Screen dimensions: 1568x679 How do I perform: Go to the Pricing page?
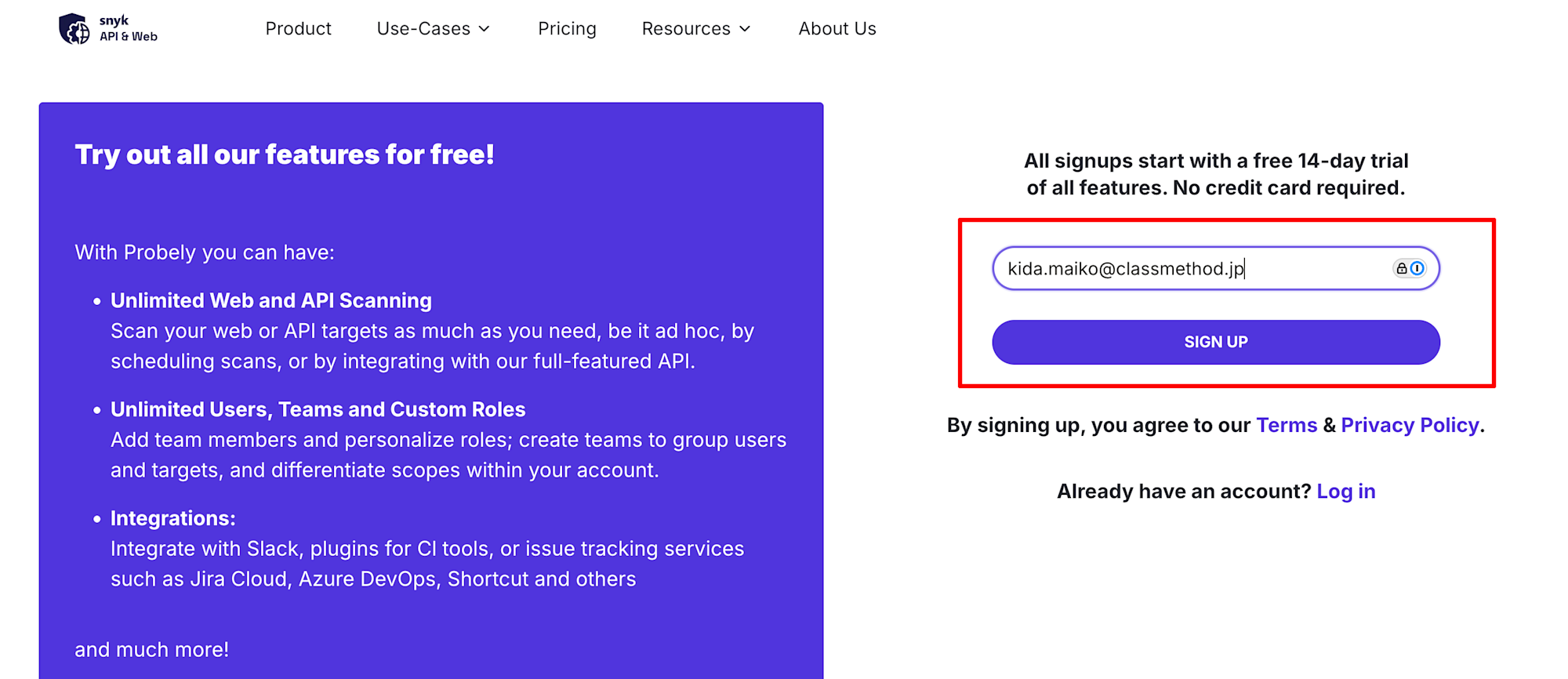point(567,29)
